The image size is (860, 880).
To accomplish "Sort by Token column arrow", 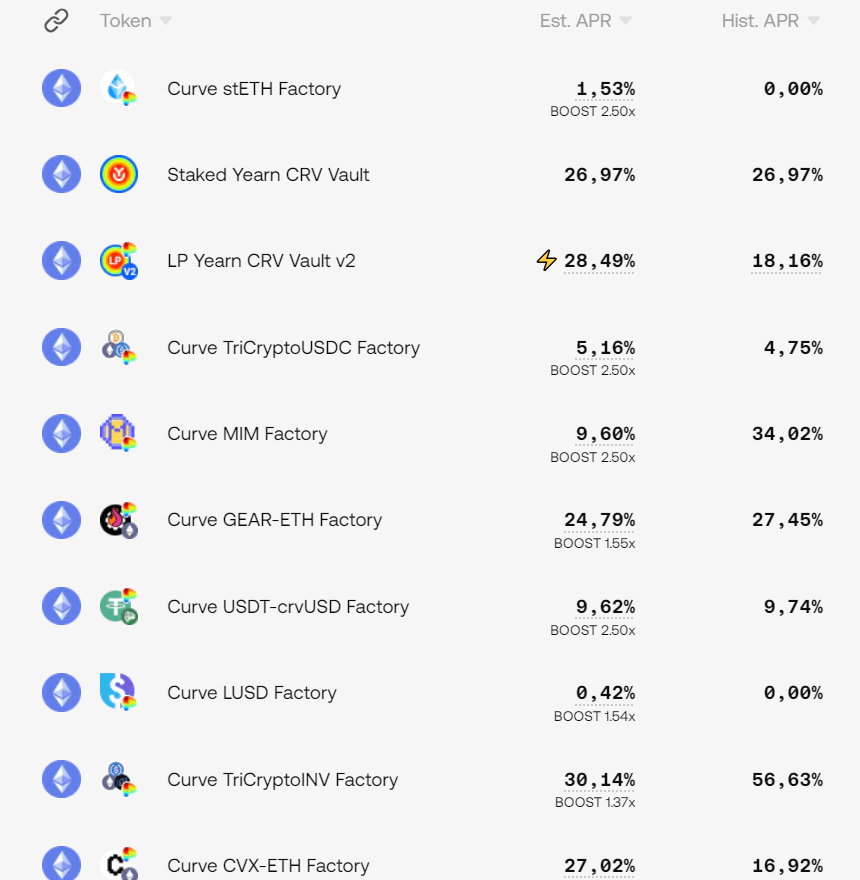I will point(165,21).
